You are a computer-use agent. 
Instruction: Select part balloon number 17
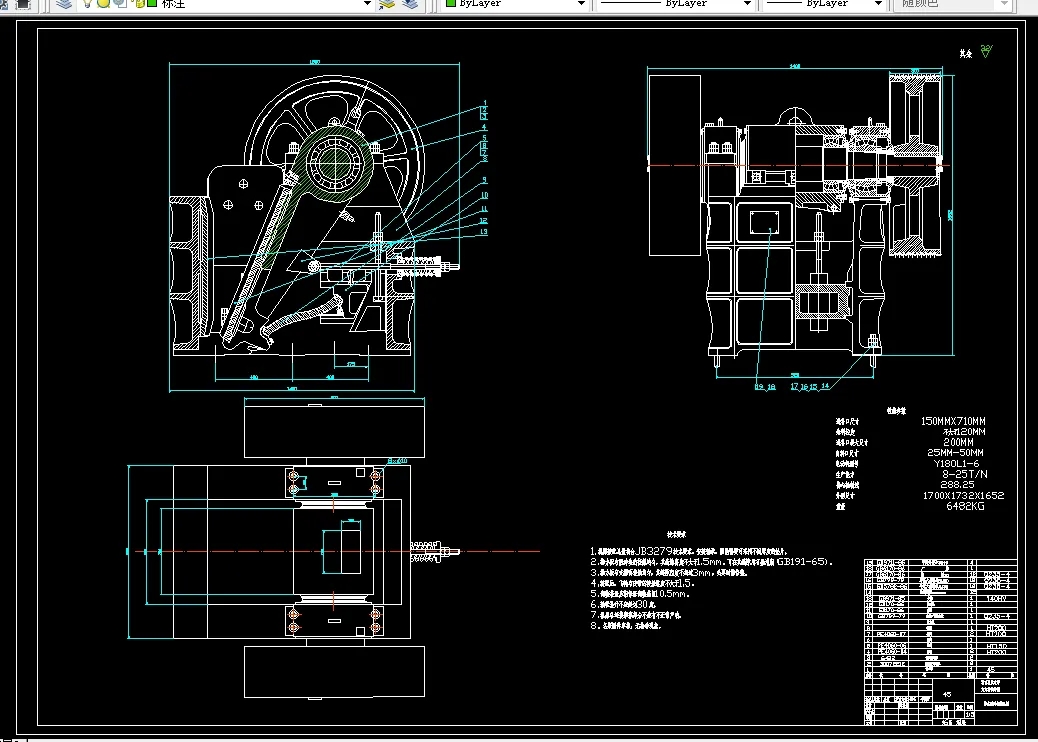794,387
